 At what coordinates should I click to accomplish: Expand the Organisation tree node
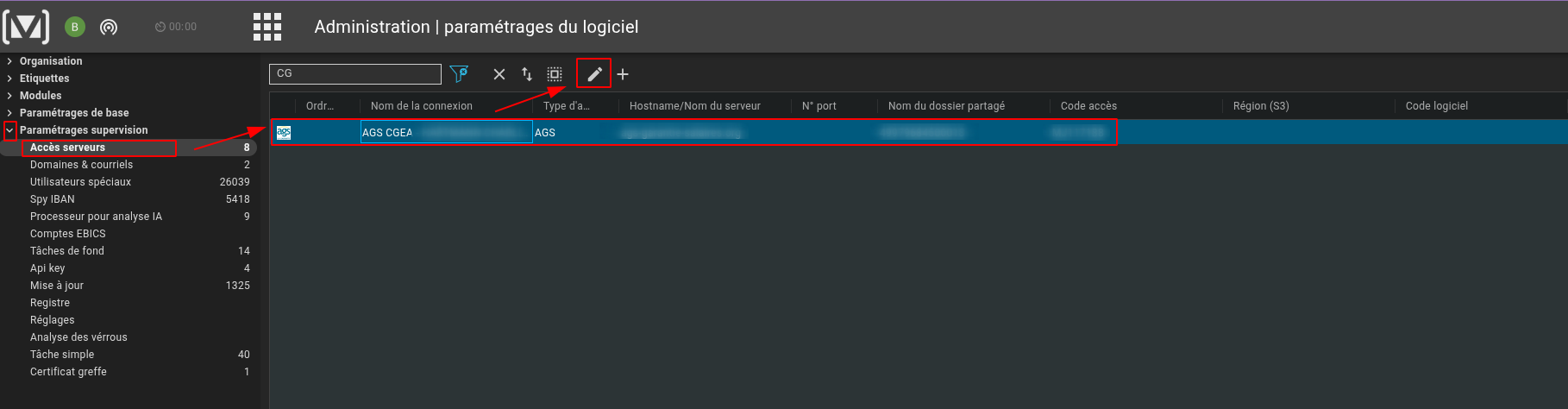pyautogui.click(x=9, y=61)
